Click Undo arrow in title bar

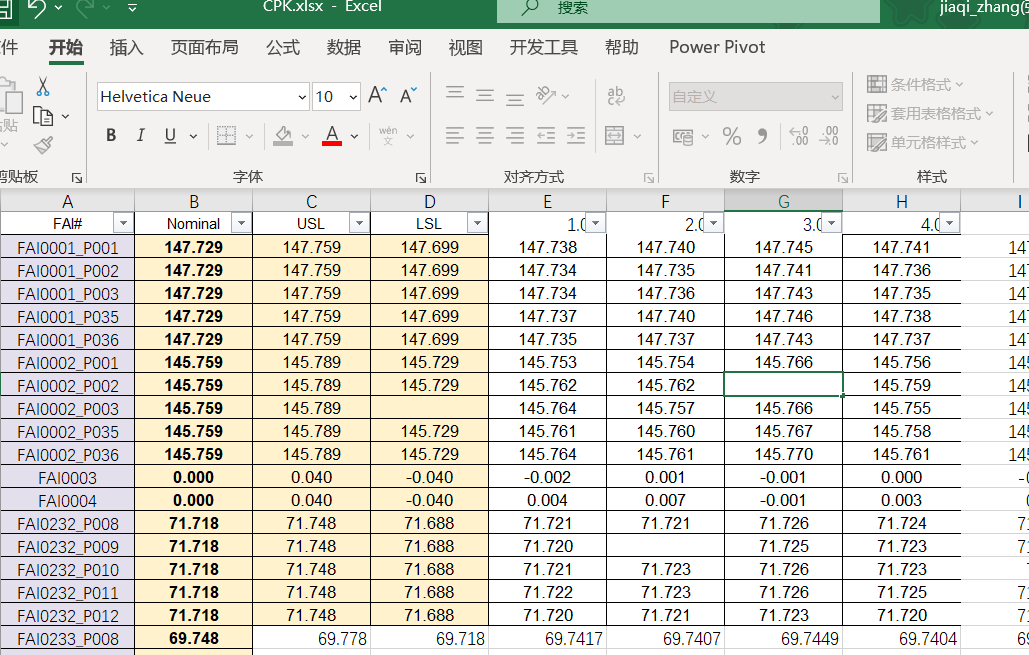[37, 7]
